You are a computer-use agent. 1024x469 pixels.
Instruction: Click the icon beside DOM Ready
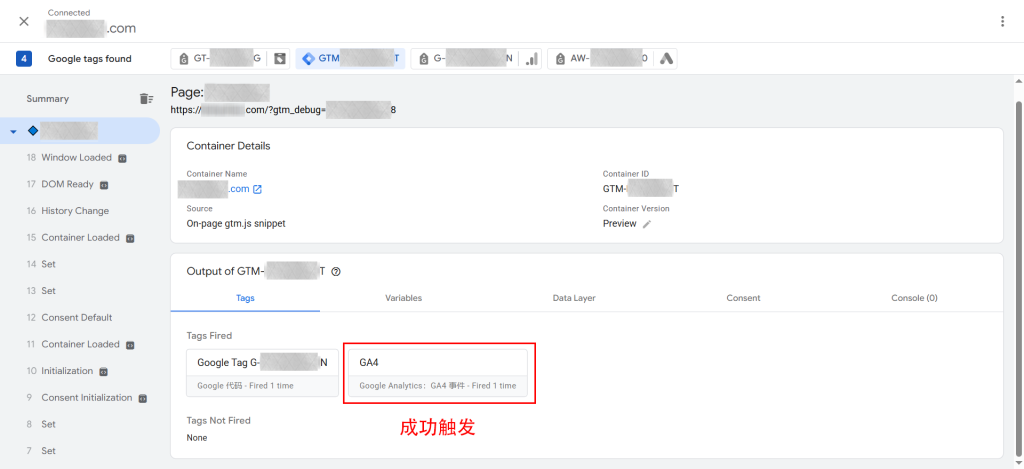coord(104,185)
